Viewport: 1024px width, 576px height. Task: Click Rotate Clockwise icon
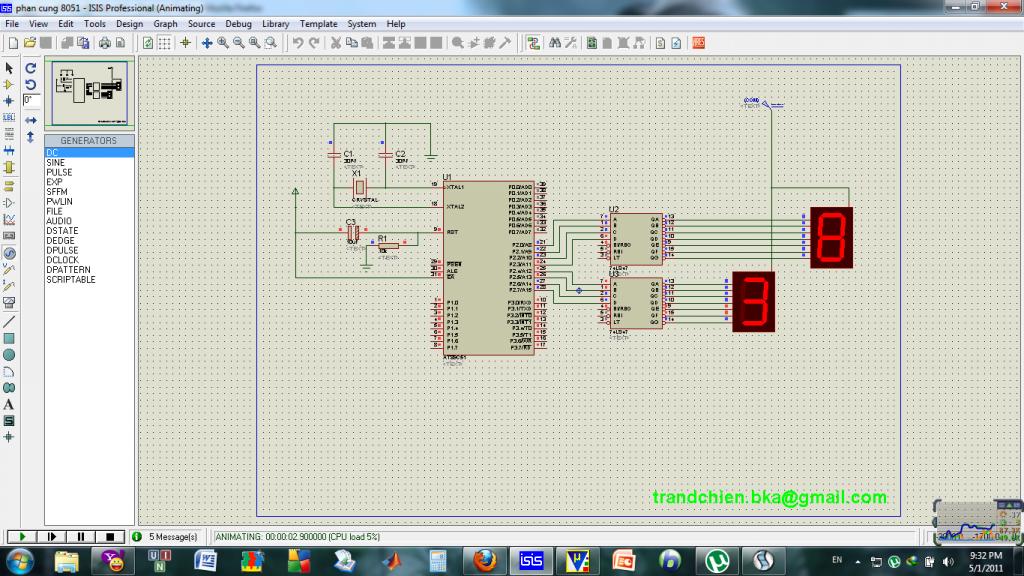[x=31, y=68]
